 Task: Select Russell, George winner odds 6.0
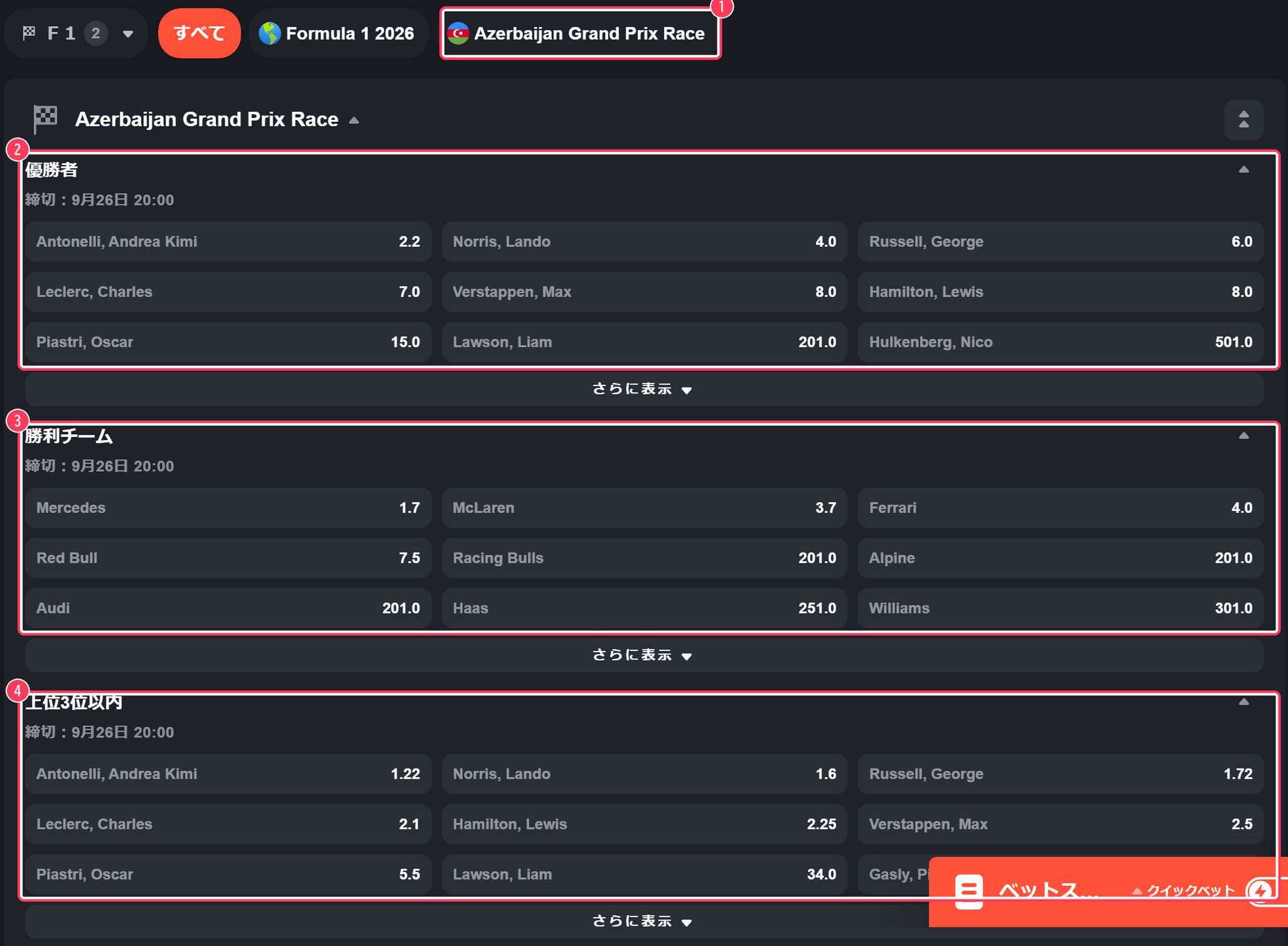tap(1061, 242)
